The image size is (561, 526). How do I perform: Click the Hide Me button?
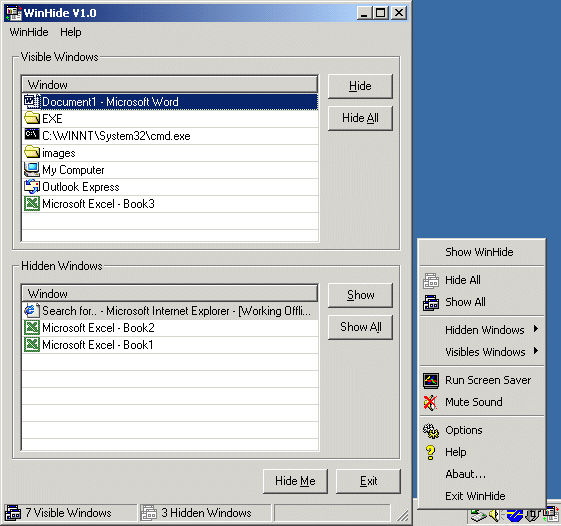pos(295,481)
